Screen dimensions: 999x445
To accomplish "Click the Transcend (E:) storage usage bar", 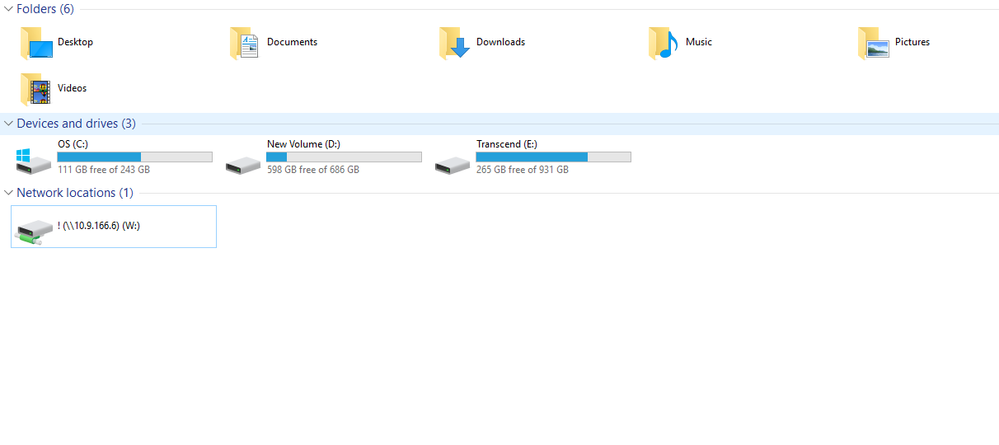I will click(x=553, y=157).
